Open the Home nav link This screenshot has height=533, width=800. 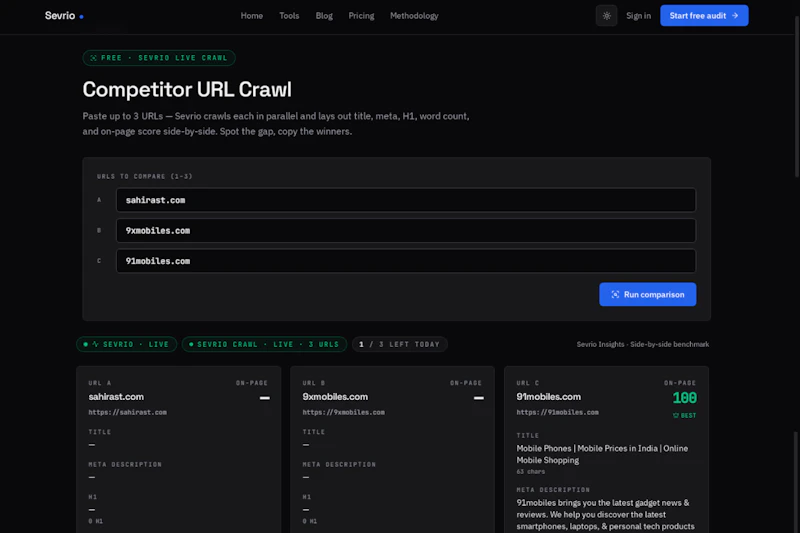[x=252, y=16]
